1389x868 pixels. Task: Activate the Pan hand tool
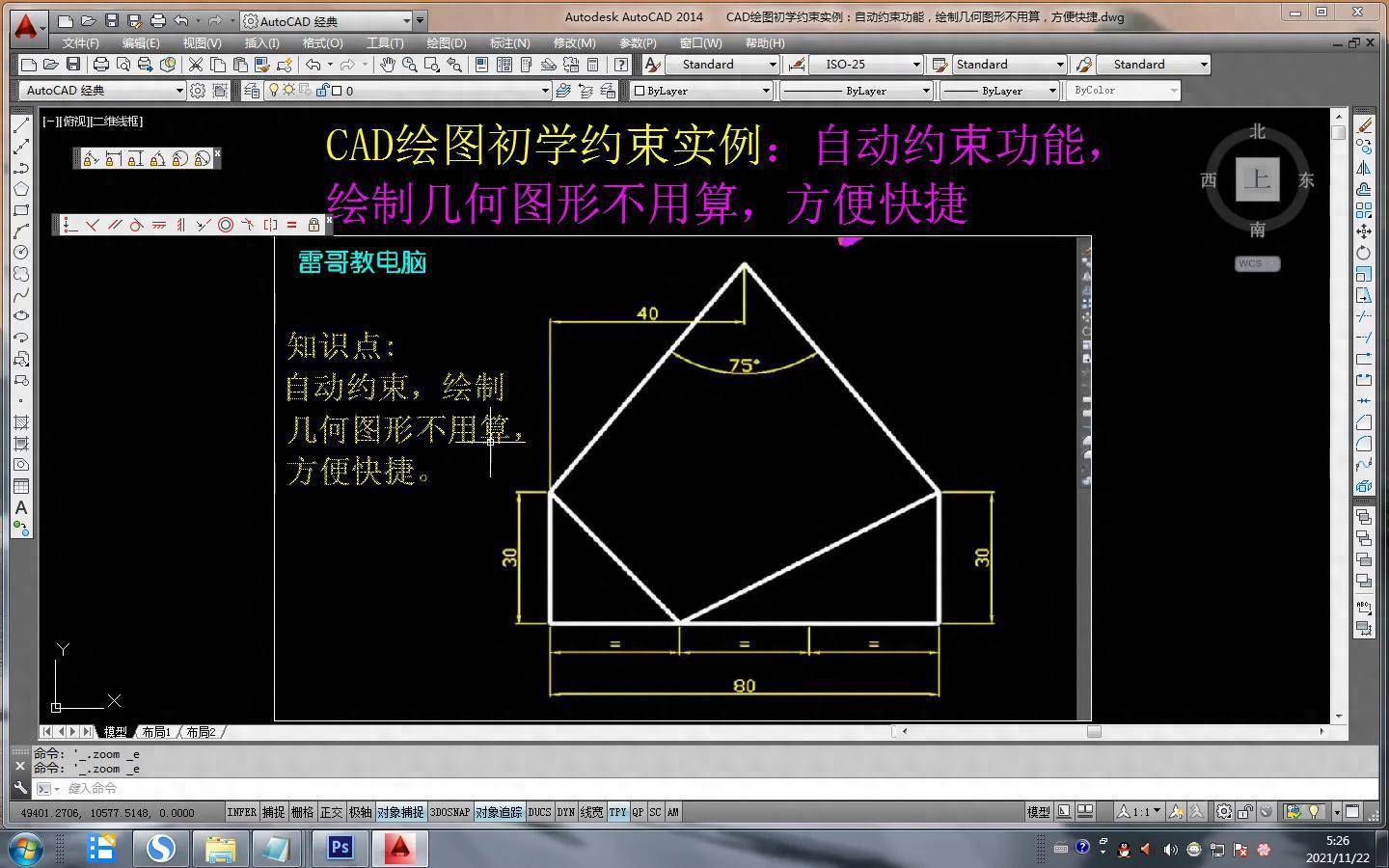388,65
